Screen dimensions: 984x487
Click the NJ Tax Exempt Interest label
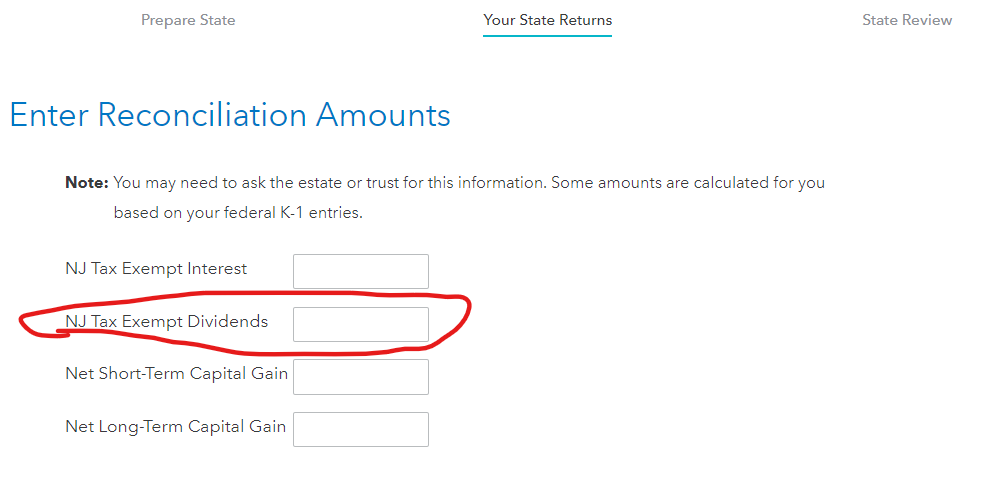click(x=155, y=269)
